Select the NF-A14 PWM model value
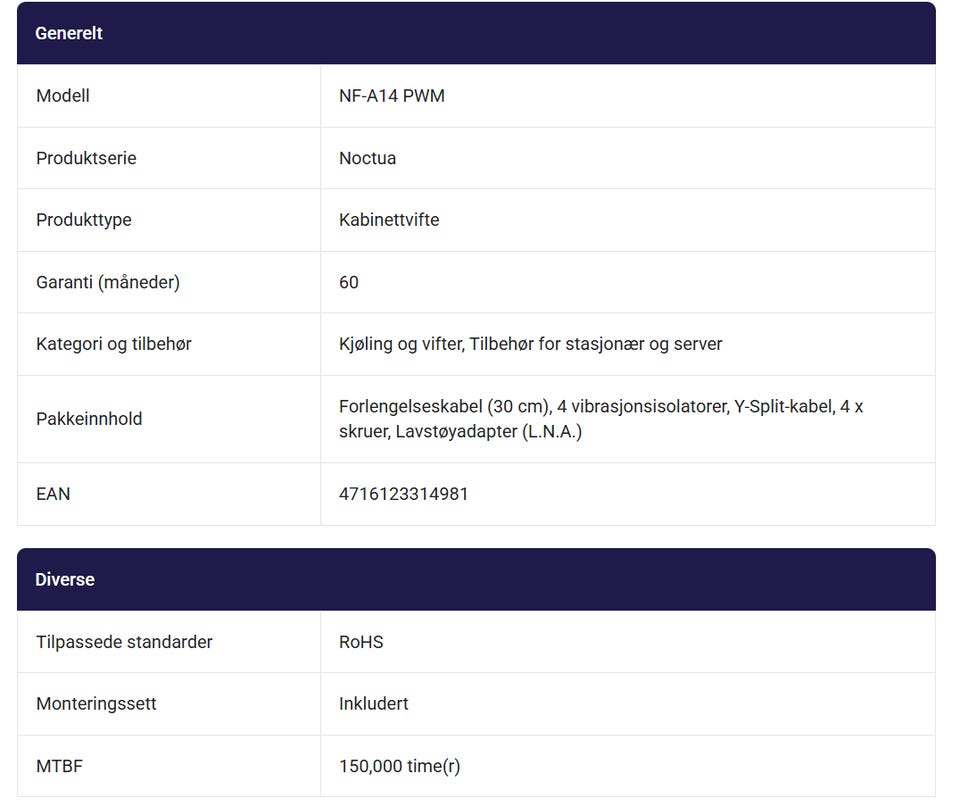Screen dimensions: 960x807 tap(392, 96)
